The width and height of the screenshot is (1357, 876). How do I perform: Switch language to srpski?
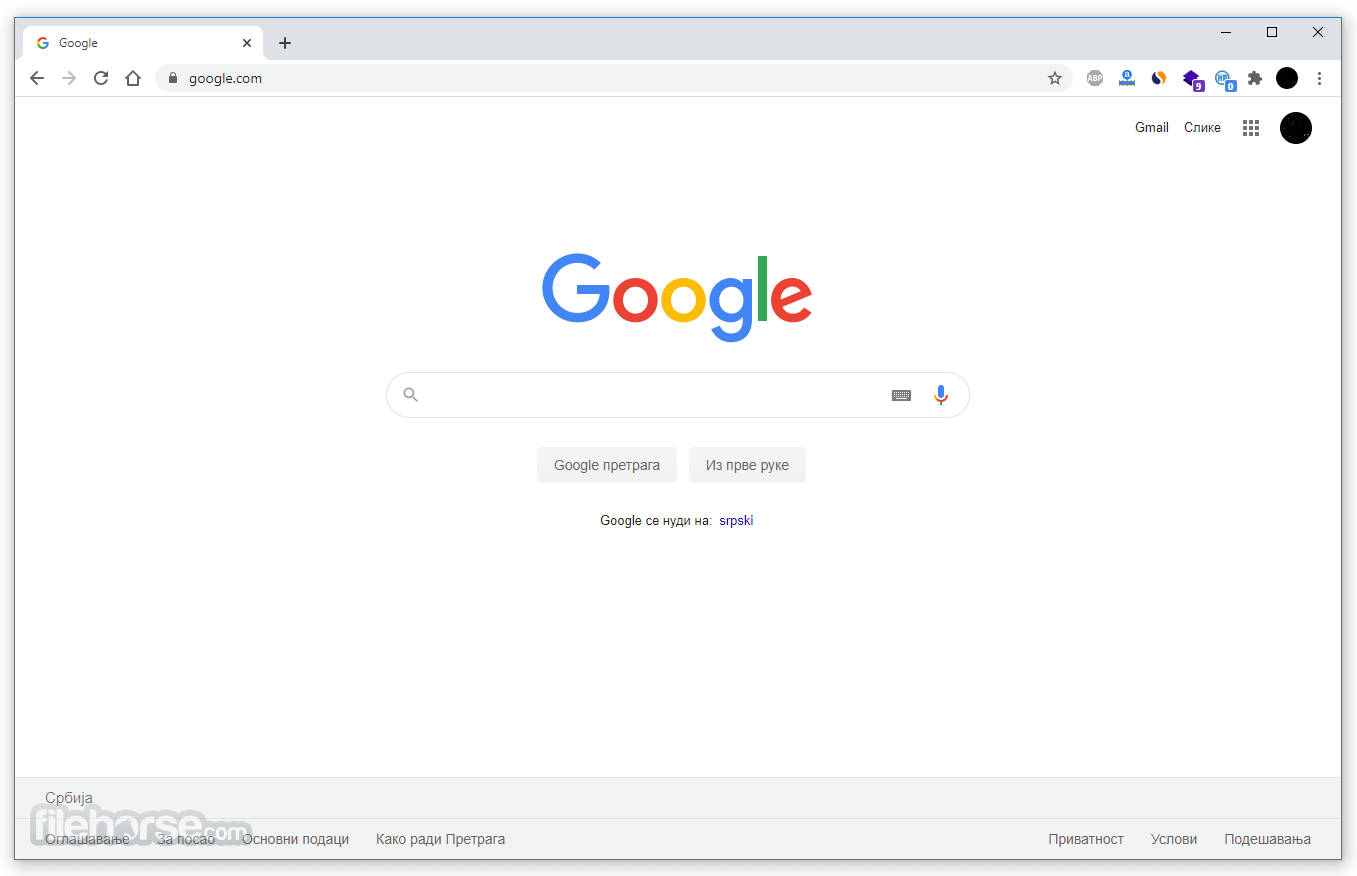point(736,521)
